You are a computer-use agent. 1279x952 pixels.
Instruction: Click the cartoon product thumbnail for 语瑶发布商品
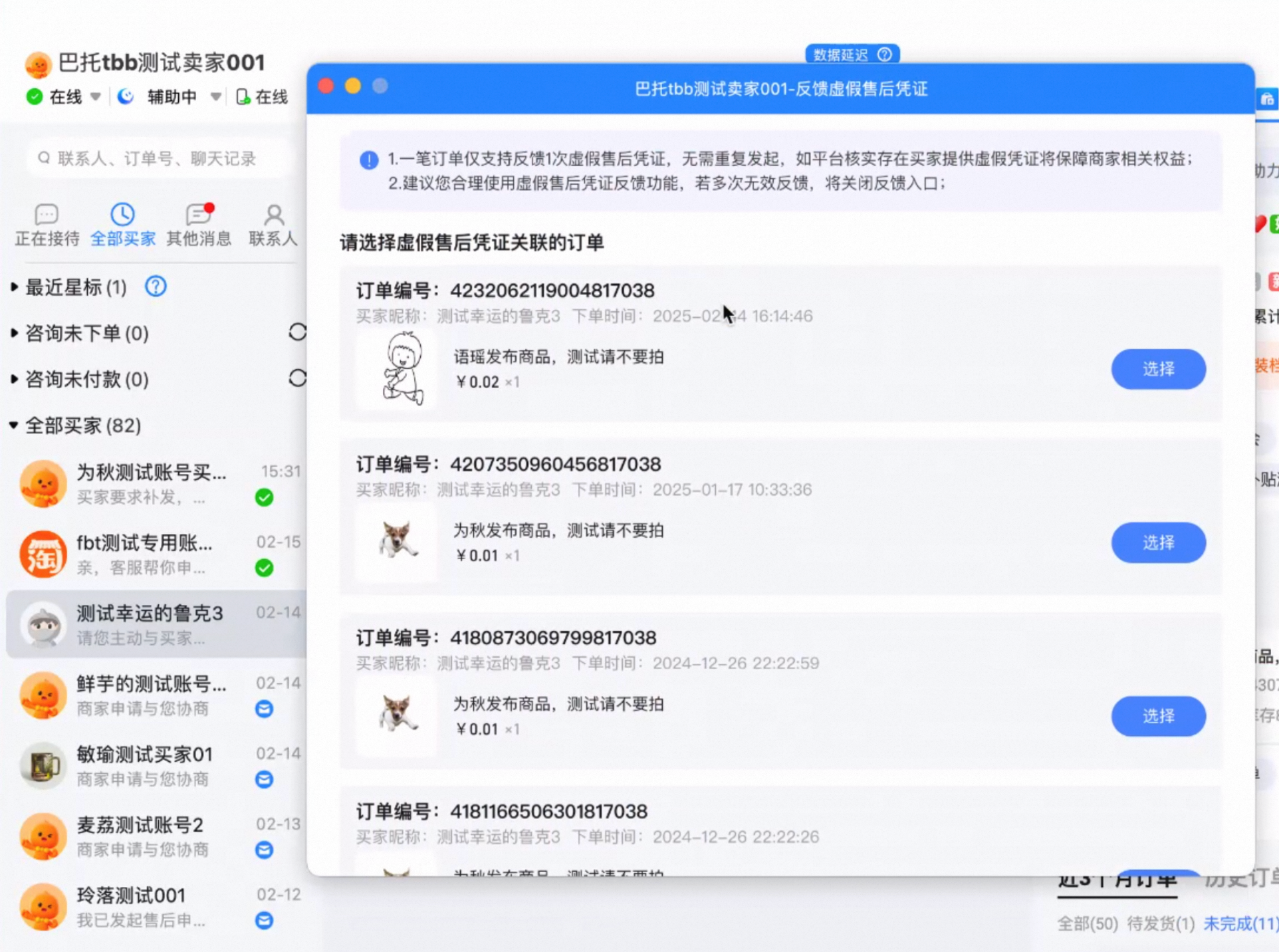pos(397,369)
